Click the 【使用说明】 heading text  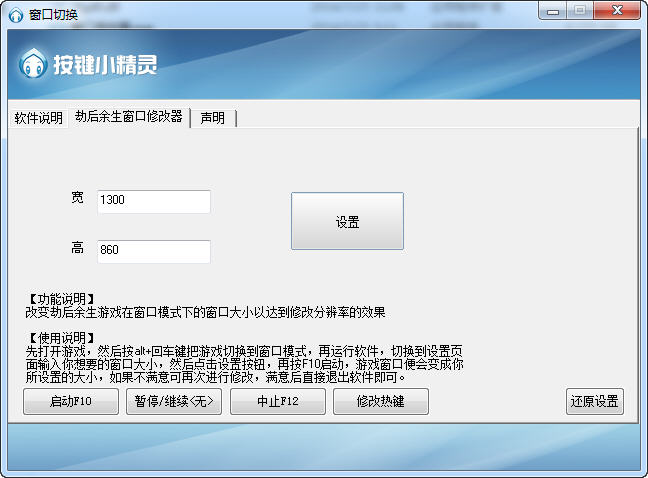point(62,338)
